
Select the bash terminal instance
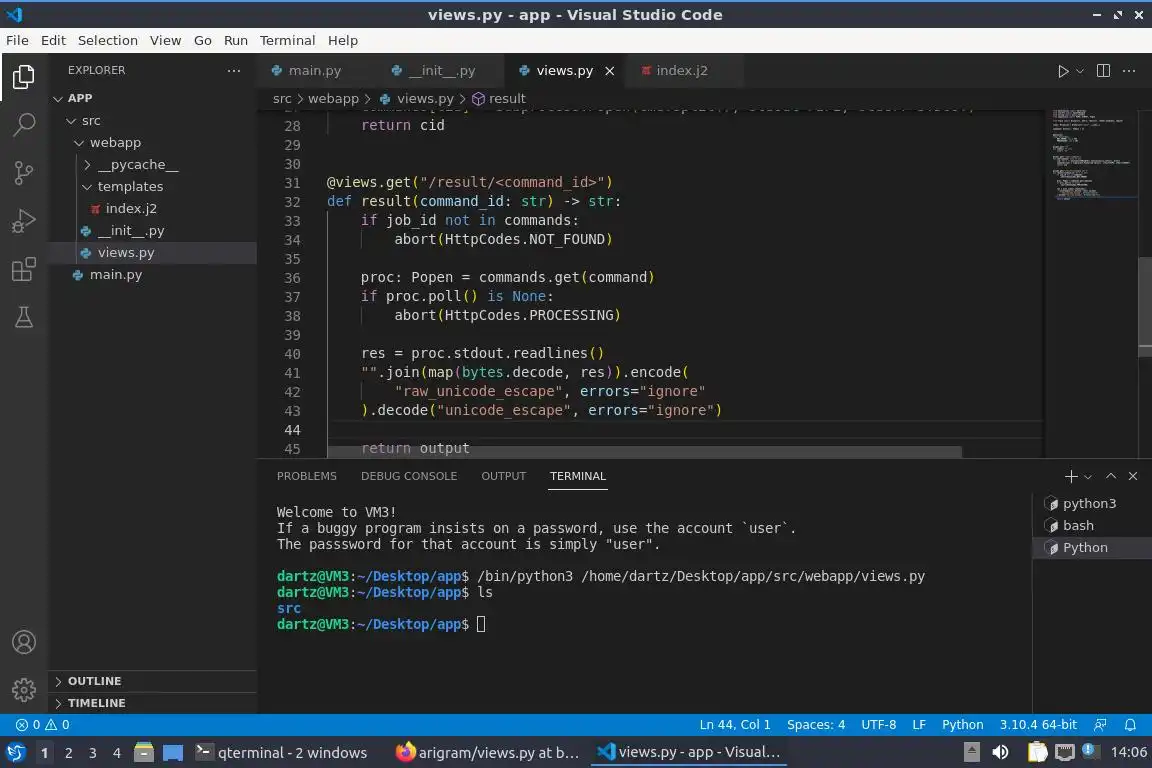tap(1092, 525)
